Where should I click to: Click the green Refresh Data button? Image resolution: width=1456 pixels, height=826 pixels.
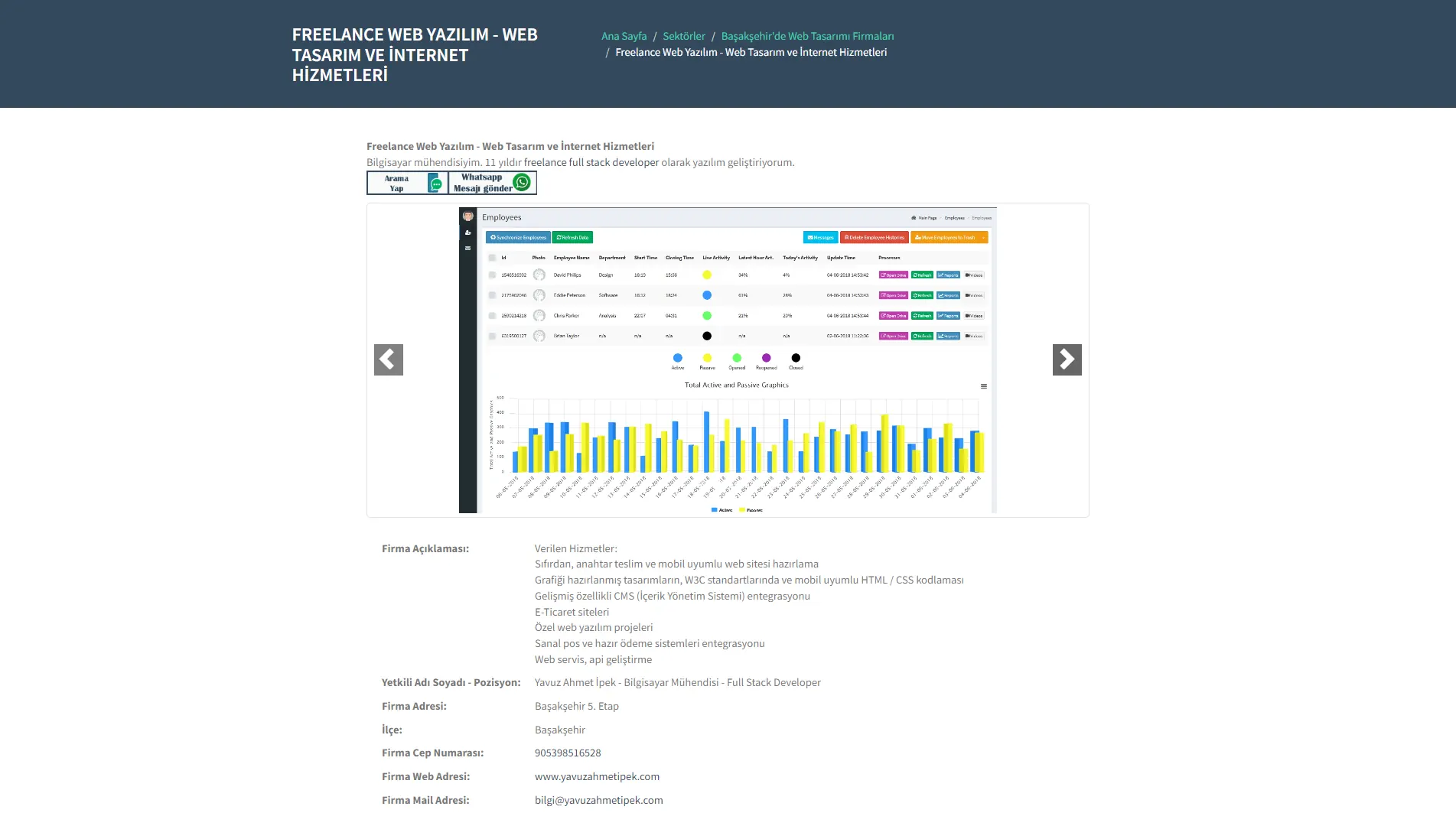pyautogui.click(x=572, y=237)
